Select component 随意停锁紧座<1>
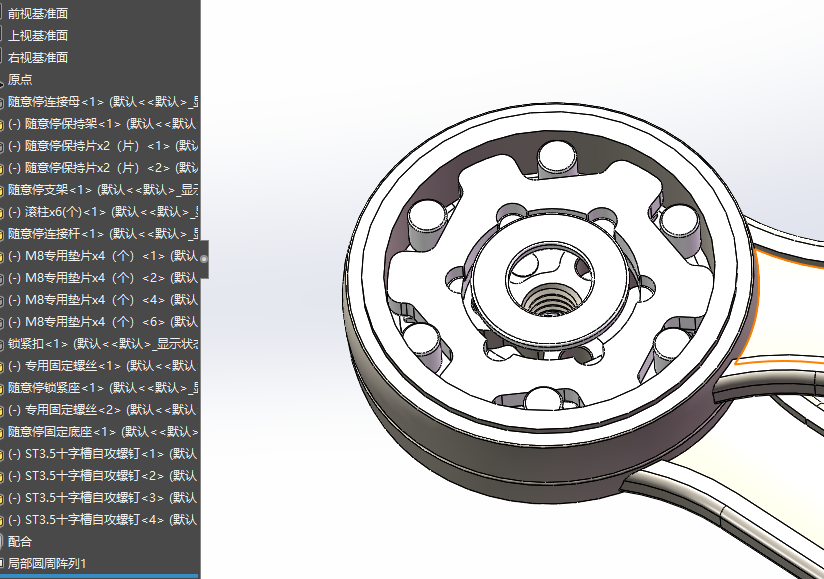 [103, 389]
